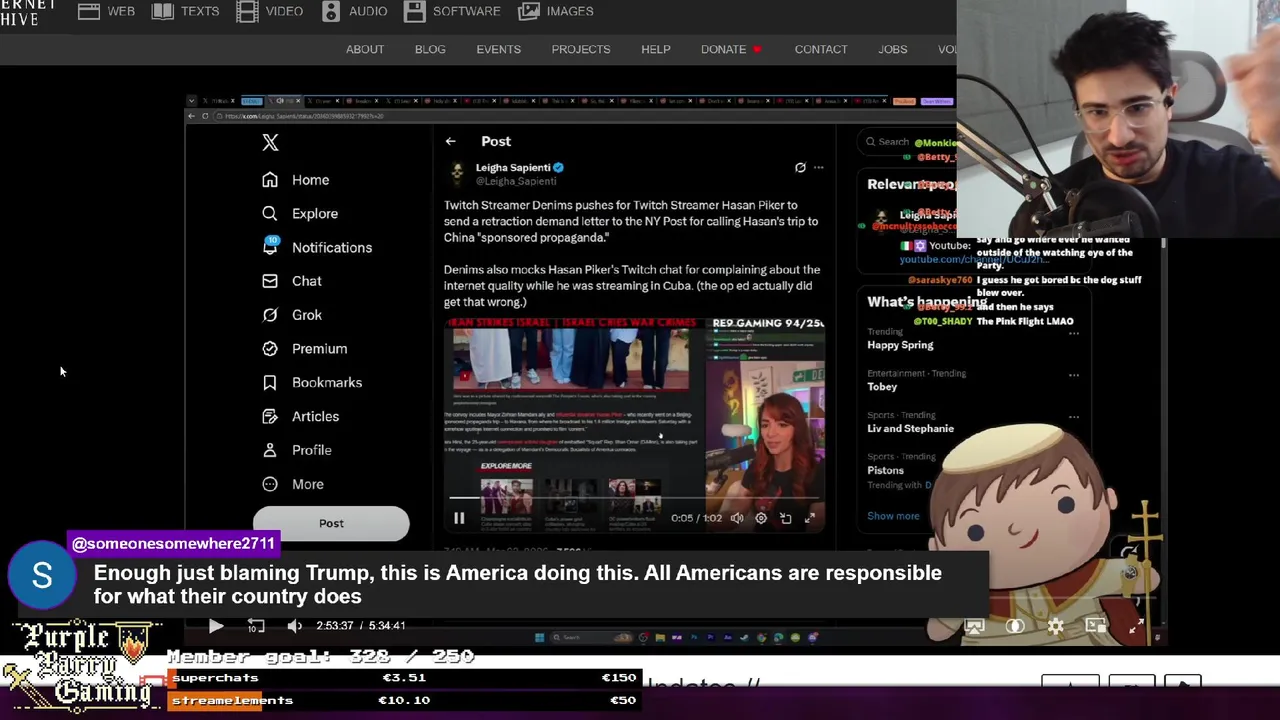Pause the tweet video
The image size is (1280, 720).
pyautogui.click(x=459, y=518)
